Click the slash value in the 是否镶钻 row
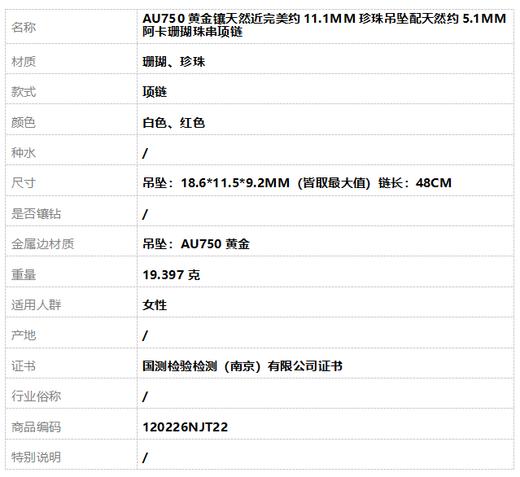520x477 pixels. 145,214
